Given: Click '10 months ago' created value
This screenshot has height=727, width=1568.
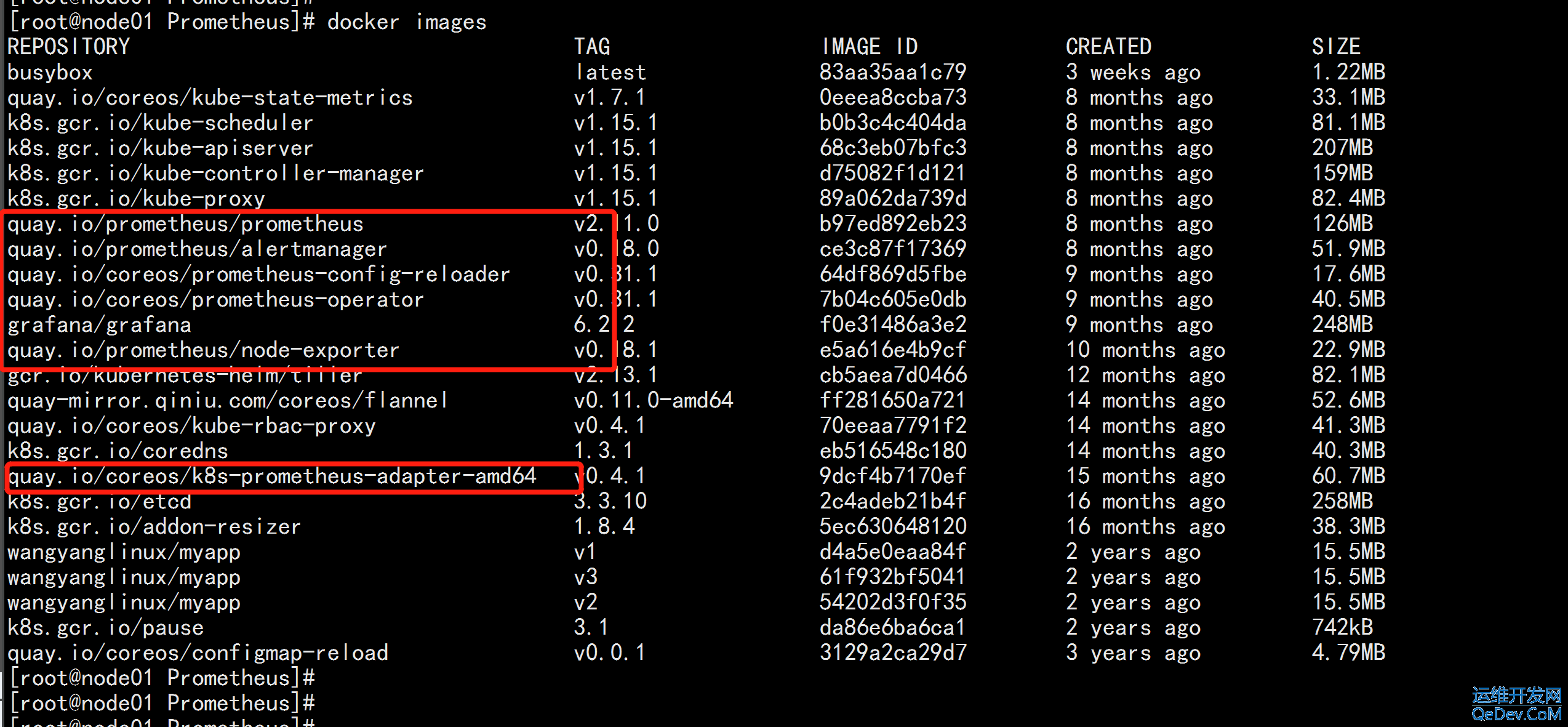Looking at the screenshot, I should tap(1145, 350).
